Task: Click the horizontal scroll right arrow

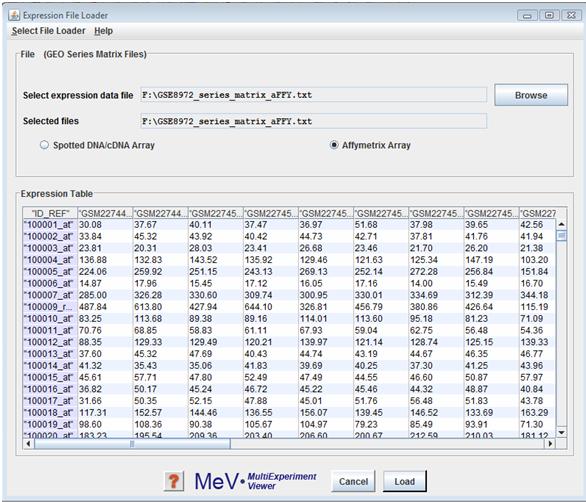Action: tap(549, 444)
